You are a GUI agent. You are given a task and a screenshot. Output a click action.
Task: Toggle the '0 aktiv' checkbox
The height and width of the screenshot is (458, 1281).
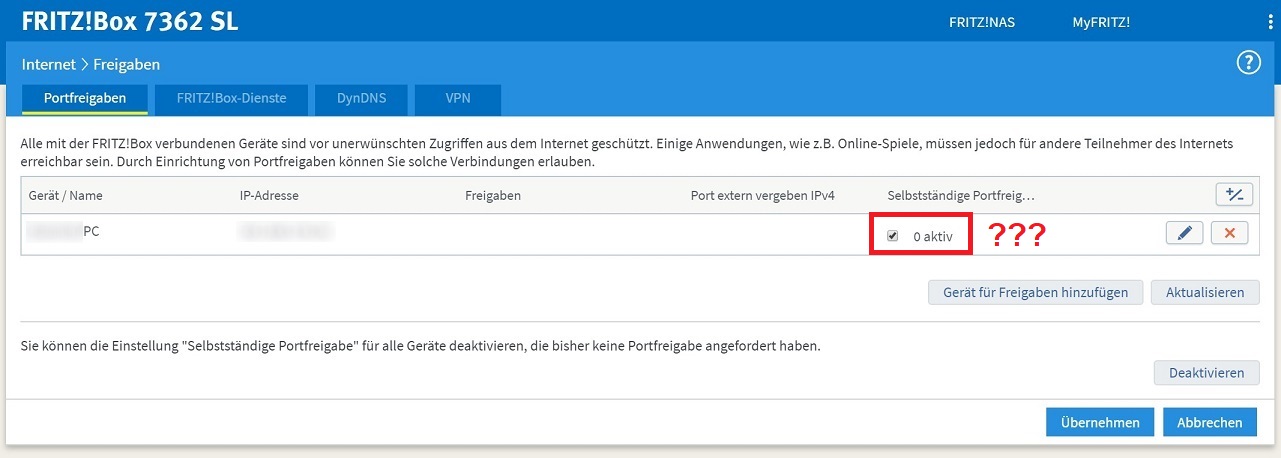coord(892,236)
